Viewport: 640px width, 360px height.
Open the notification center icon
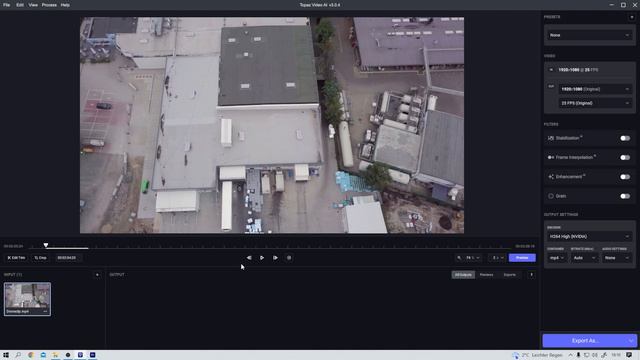pos(629,355)
